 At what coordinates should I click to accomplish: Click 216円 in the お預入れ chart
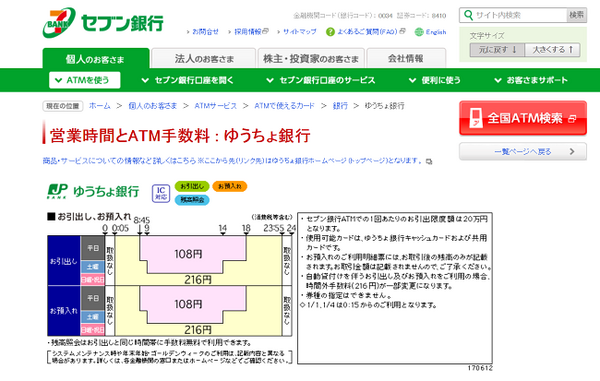coord(197,330)
